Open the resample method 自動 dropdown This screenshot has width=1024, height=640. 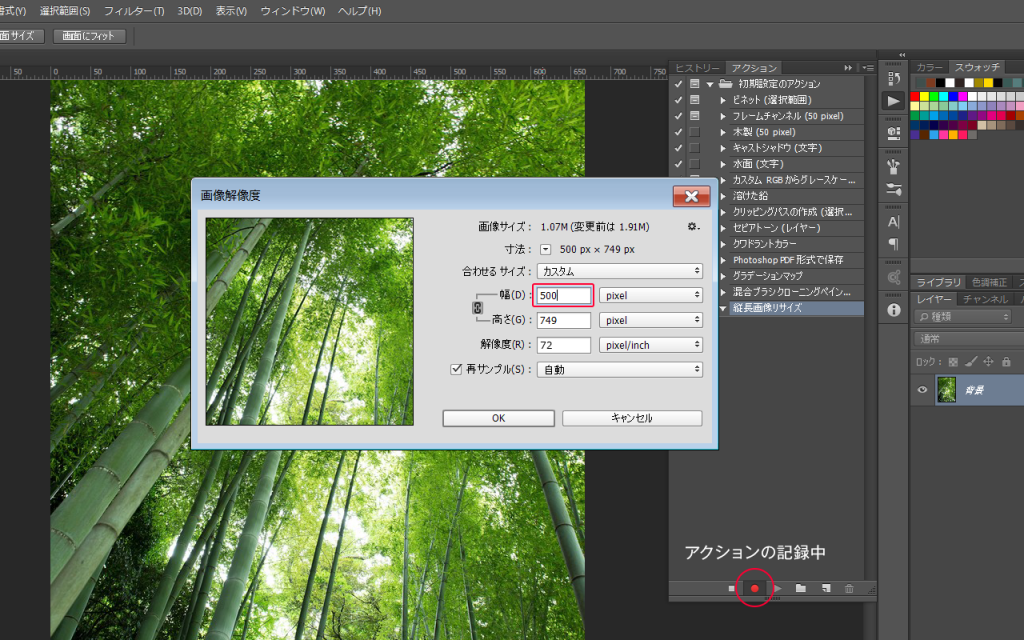pos(620,370)
